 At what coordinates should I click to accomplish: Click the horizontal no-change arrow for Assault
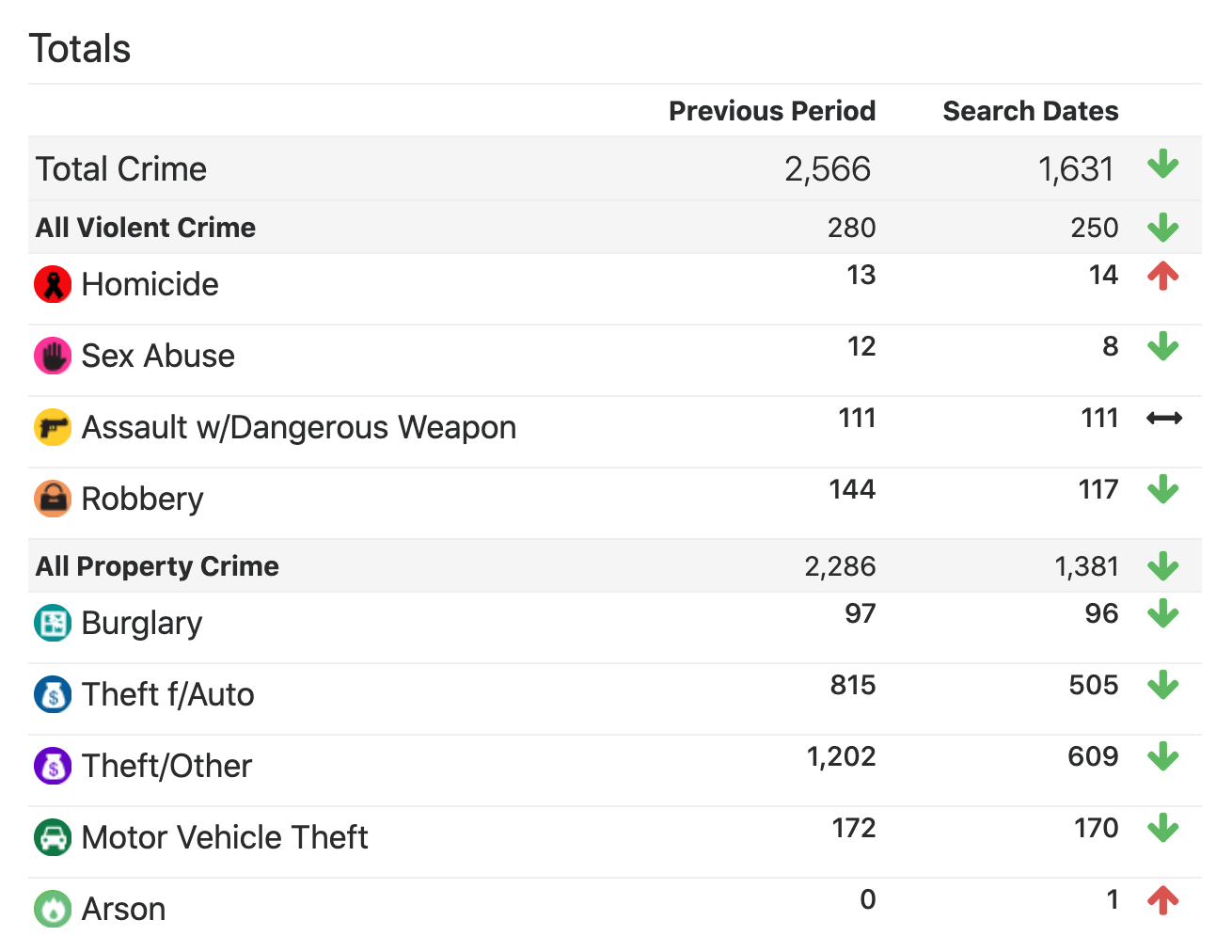click(x=1164, y=419)
